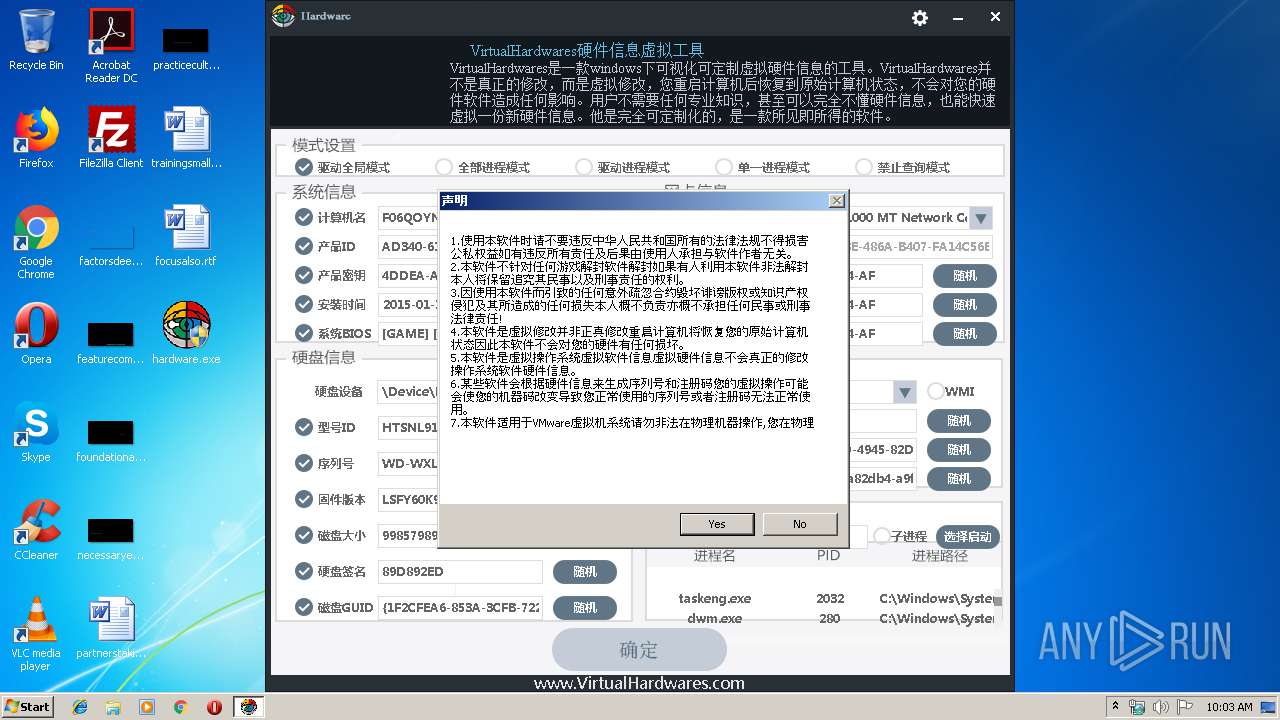This screenshot has width=1280, height=720.
Task: Close the 声明 dialog with X
Action: 837,201
